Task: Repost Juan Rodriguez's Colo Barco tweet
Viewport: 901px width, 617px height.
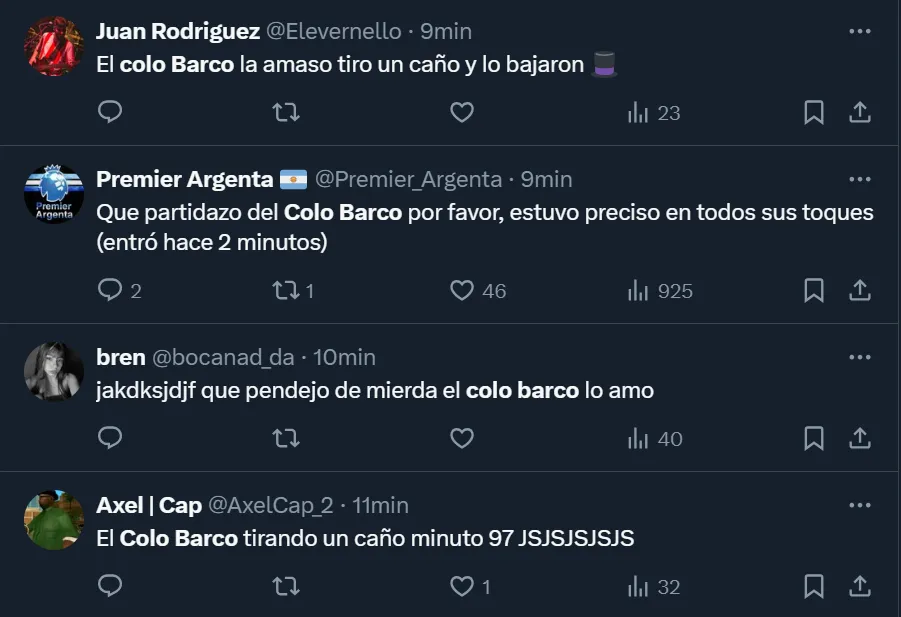Action: click(x=286, y=112)
